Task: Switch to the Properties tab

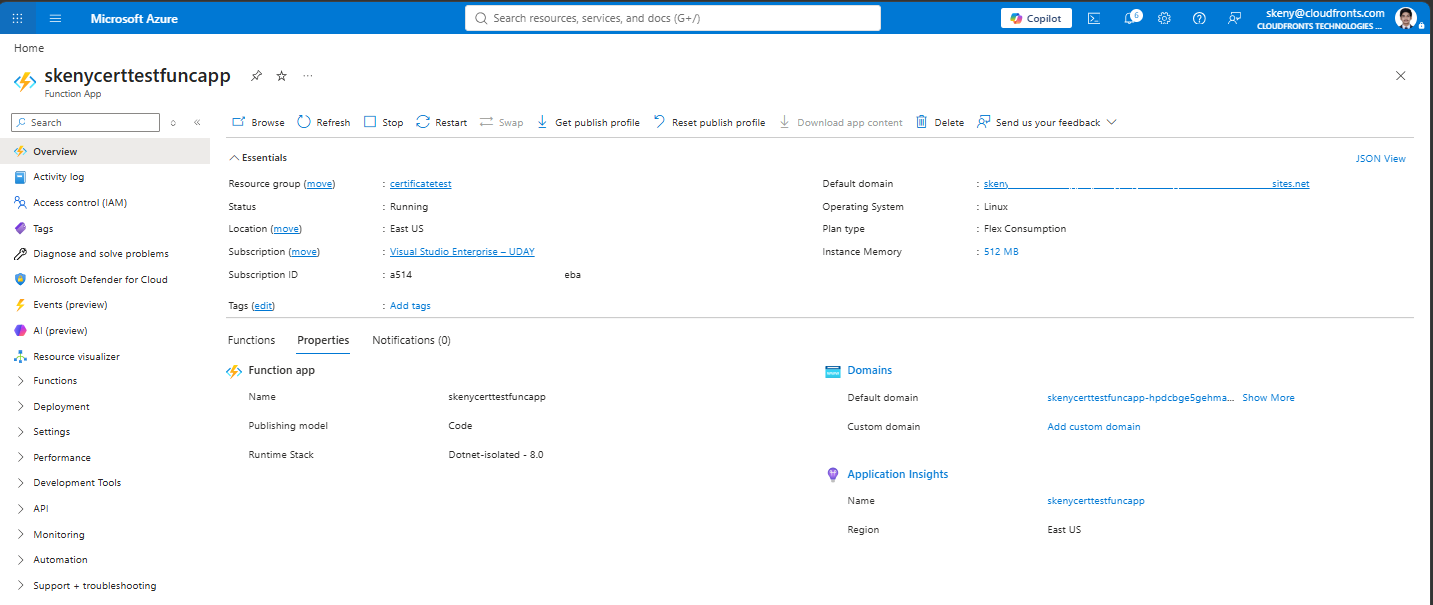Action: pos(323,340)
